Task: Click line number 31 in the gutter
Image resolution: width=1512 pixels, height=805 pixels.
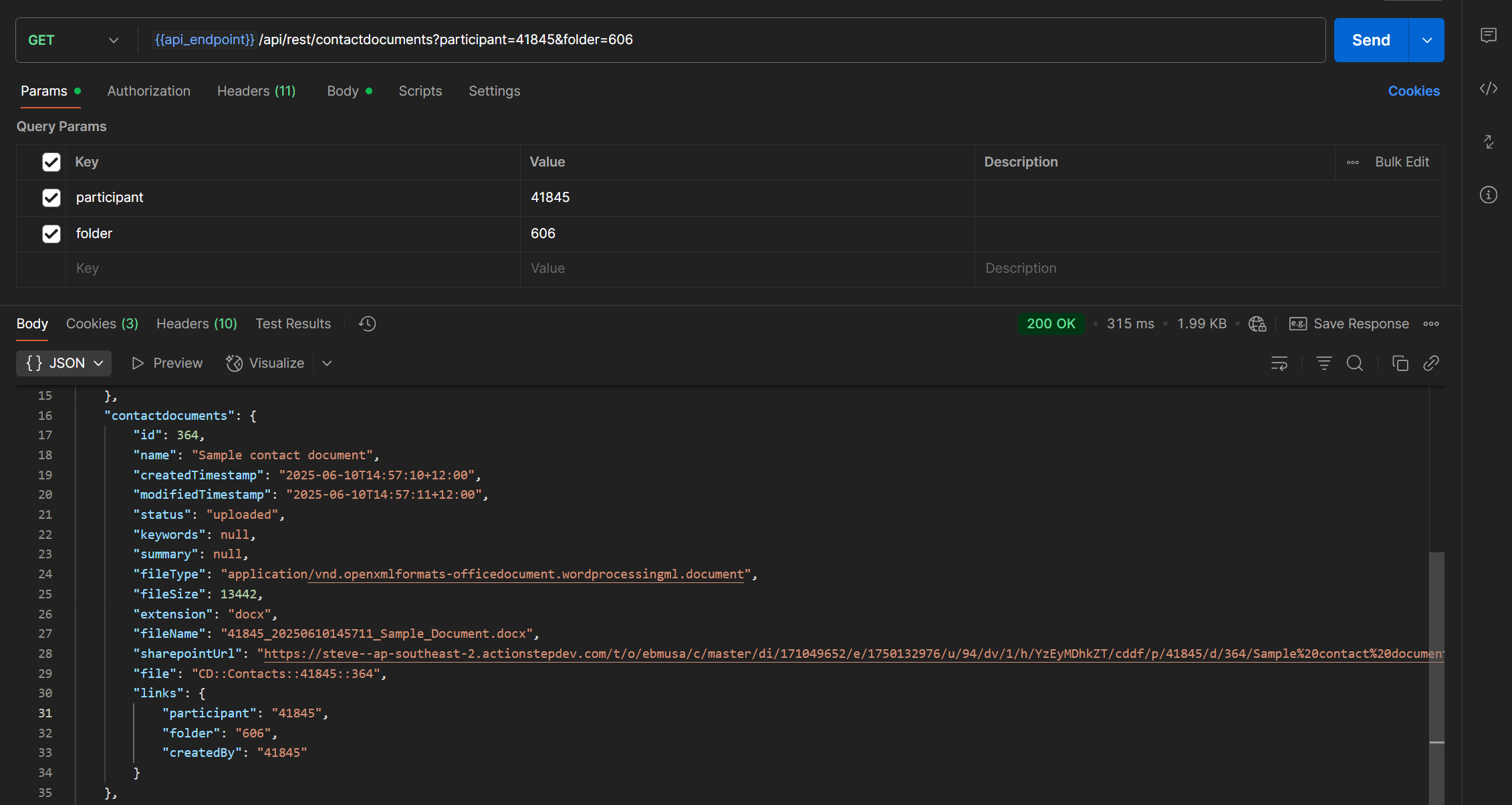Action: pos(45,713)
